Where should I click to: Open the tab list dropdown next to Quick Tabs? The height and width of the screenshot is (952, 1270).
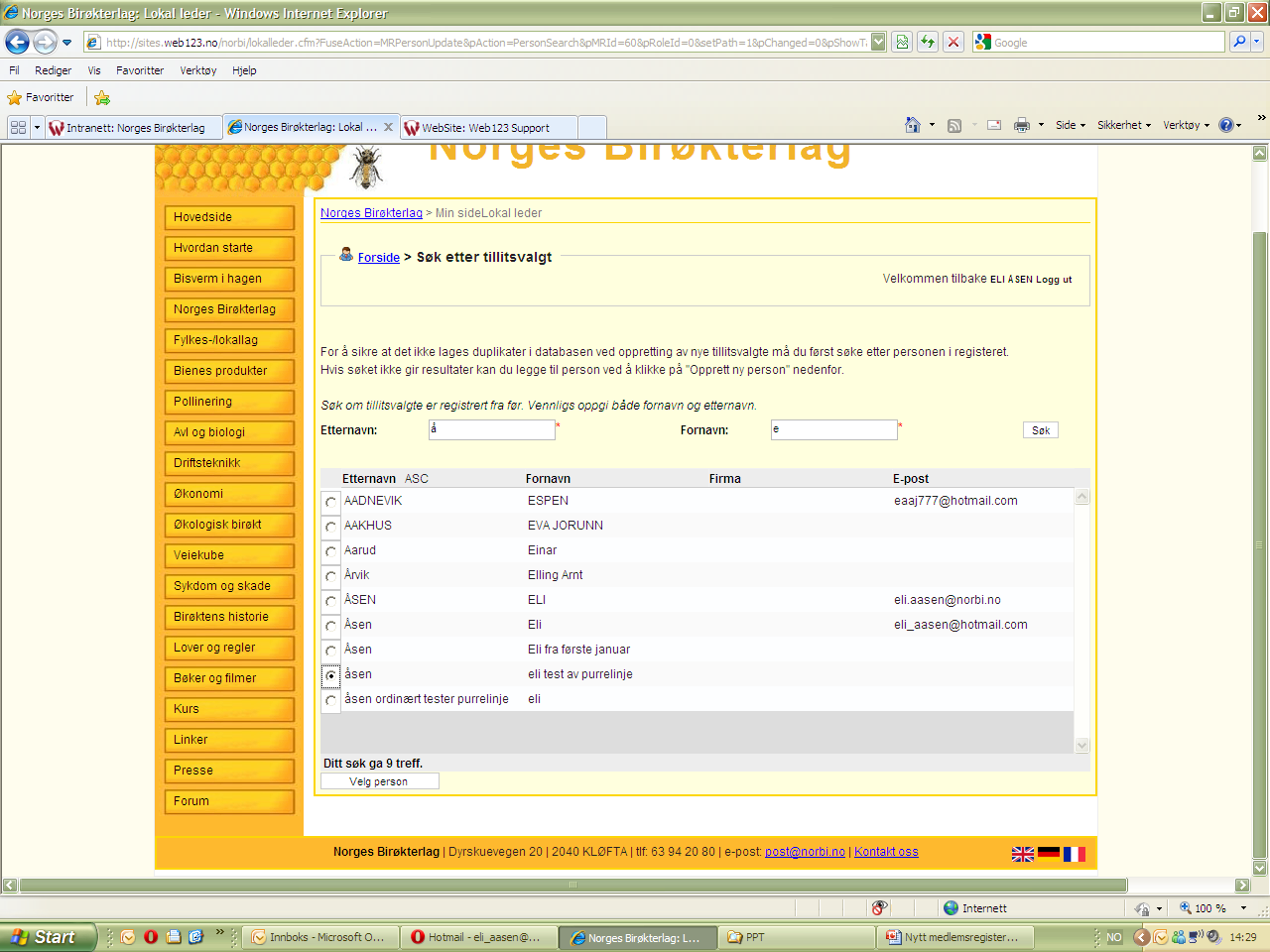pos(38,127)
